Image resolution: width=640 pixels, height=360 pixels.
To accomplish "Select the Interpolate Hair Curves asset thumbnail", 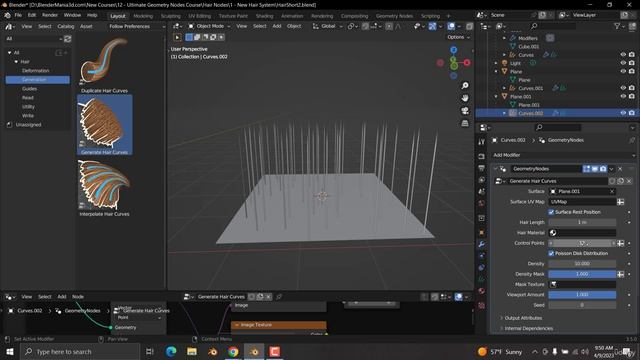I will [x=104, y=188].
